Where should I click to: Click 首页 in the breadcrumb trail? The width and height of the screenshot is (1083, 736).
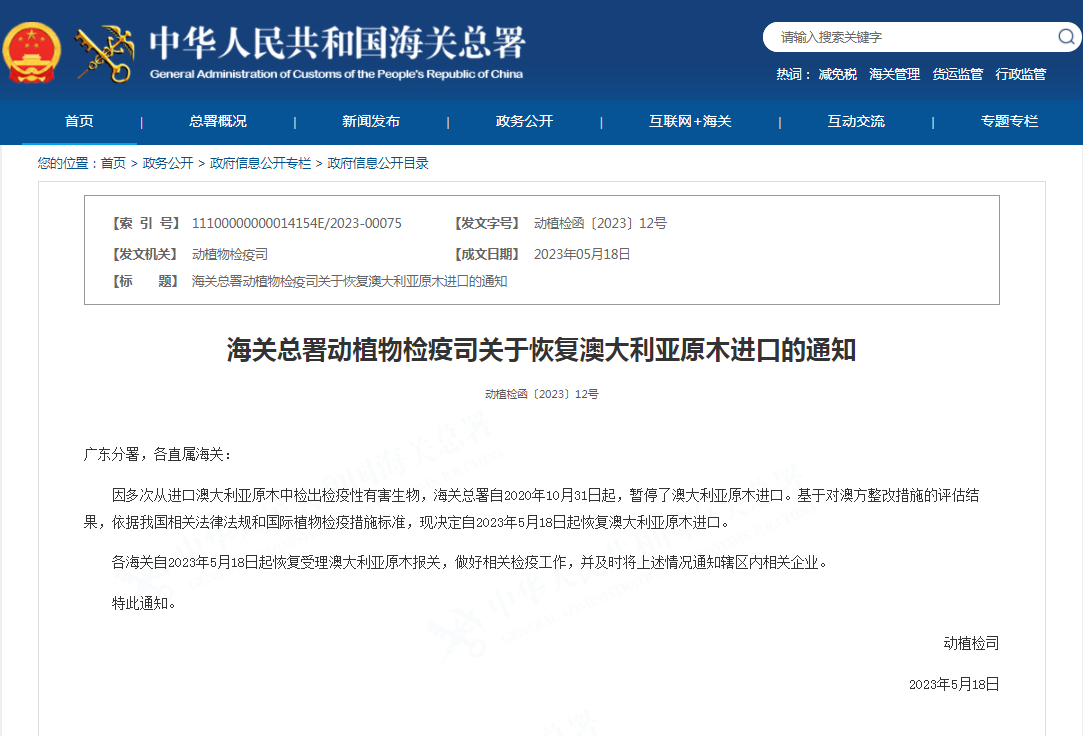pos(113,163)
